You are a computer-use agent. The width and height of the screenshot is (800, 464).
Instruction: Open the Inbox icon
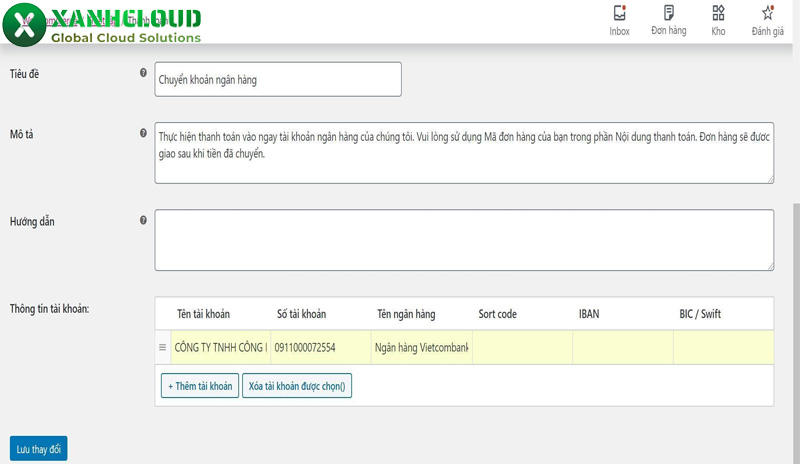click(619, 14)
